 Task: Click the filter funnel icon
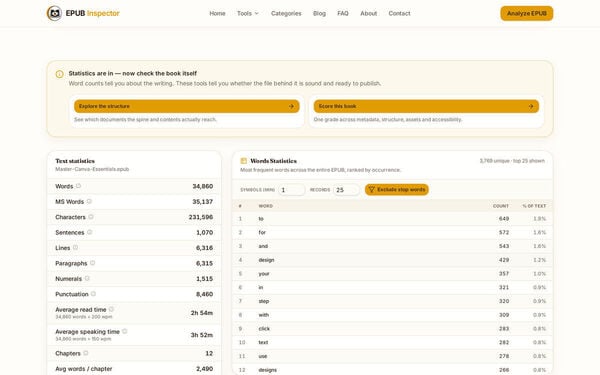[371, 189]
